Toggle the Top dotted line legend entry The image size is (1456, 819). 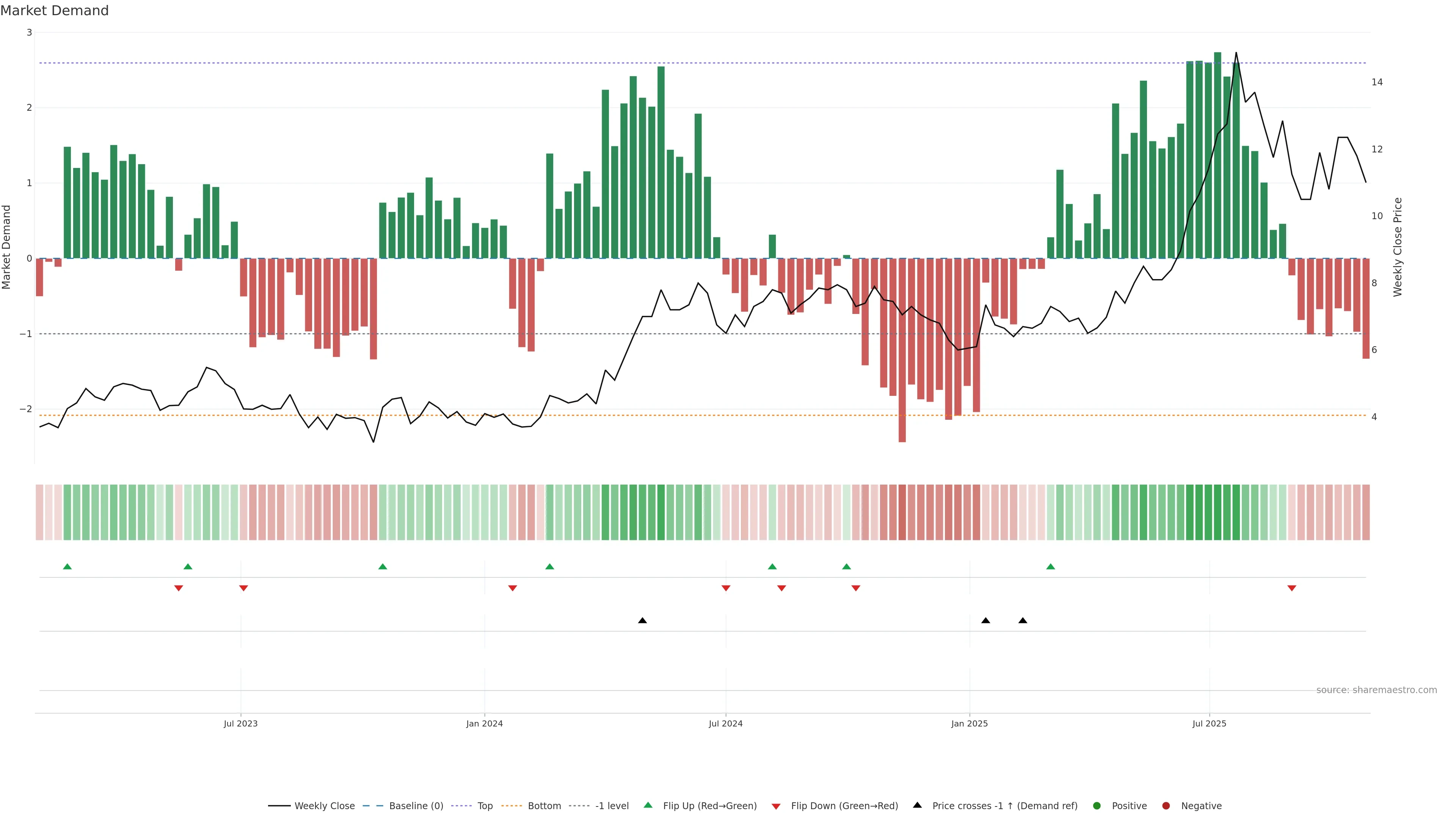(x=485, y=805)
